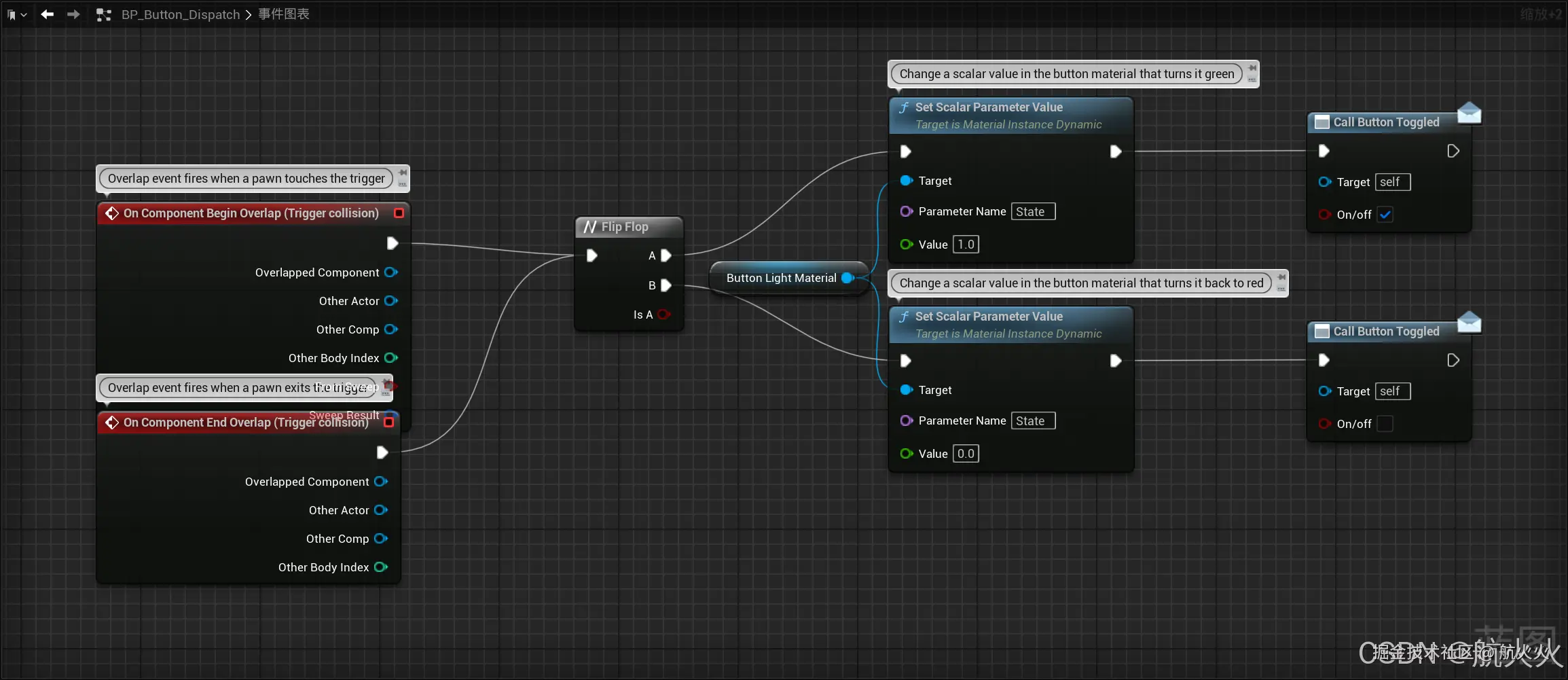The height and width of the screenshot is (680, 1568).
Task: Select the 事件图表 breadcrumb
Action: coord(284,14)
